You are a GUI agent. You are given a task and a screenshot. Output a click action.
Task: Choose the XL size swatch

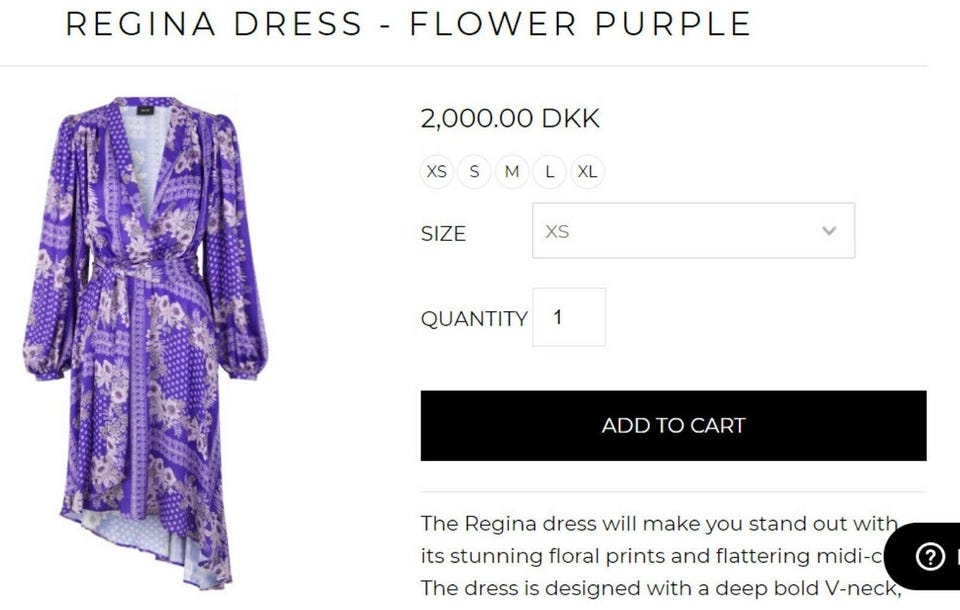click(x=587, y=172)
